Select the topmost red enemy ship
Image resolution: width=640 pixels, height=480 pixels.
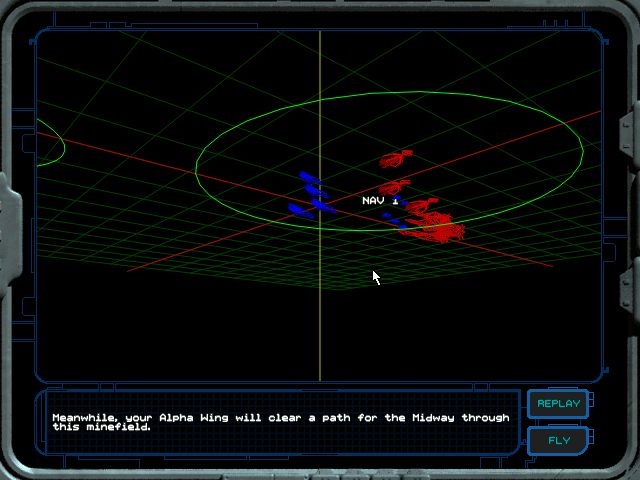[x=396, y=157]
